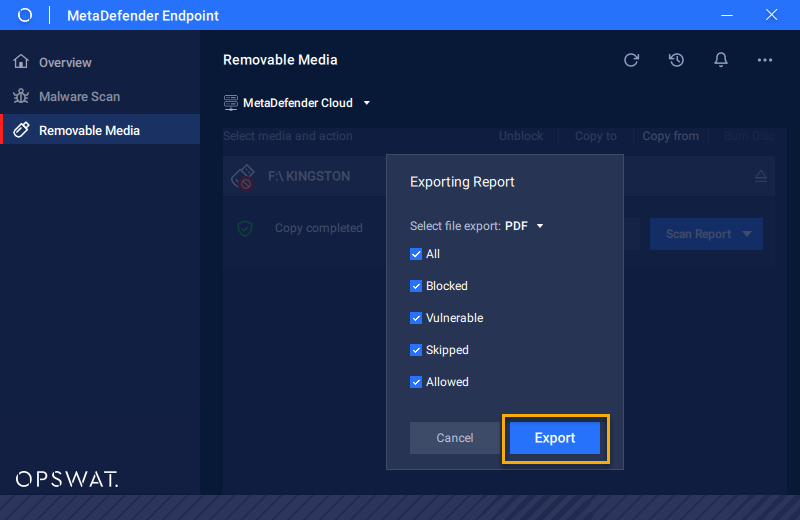Select the Removable Media USB icon
Viewport: 800px width, 520px height.
pyautogui.click(x=21, y=130)
